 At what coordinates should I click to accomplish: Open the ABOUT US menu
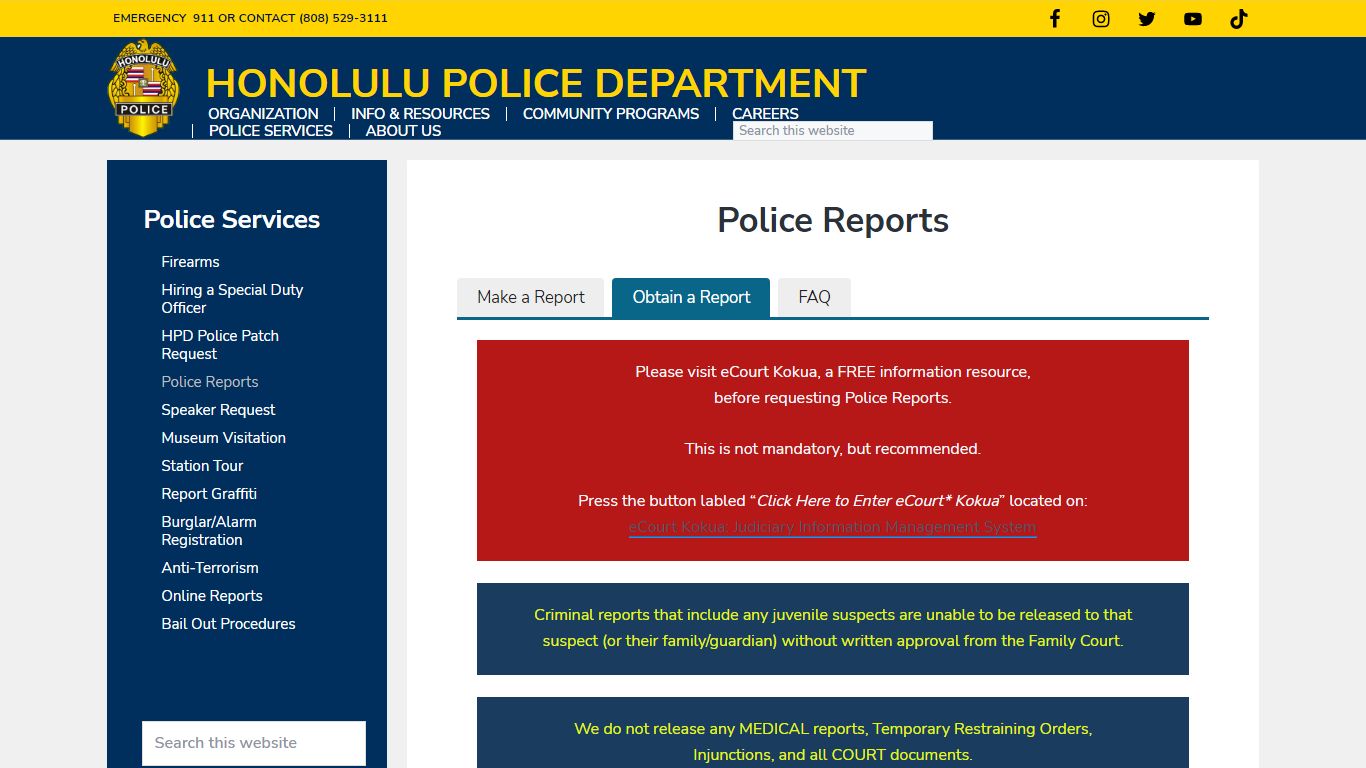point(403,131)
